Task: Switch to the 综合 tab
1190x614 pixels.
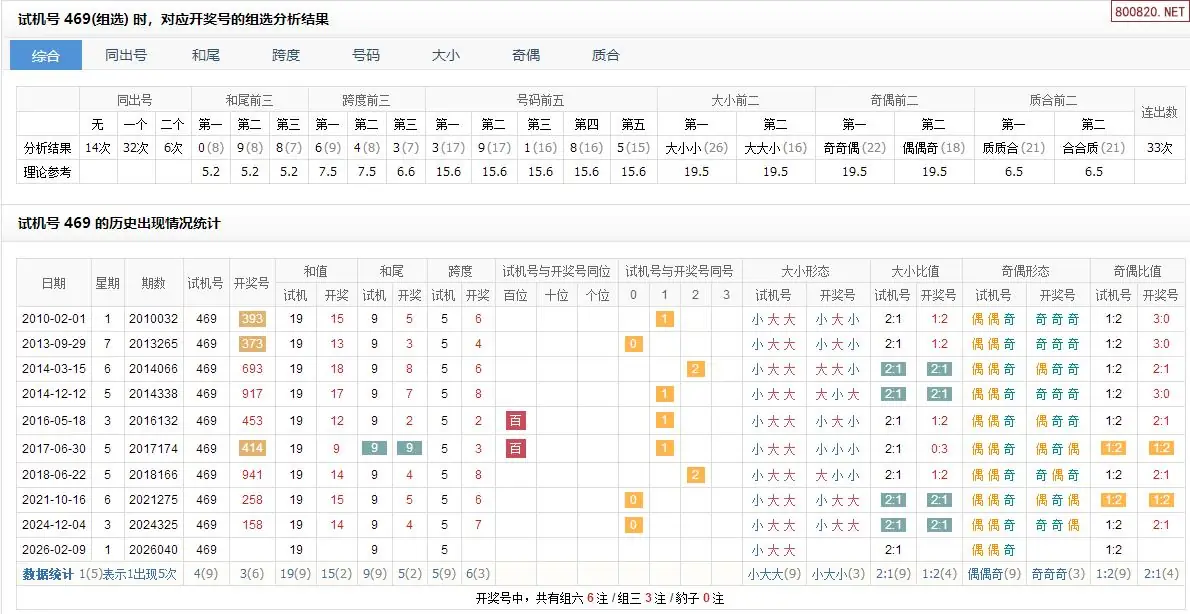Action: 46,55
